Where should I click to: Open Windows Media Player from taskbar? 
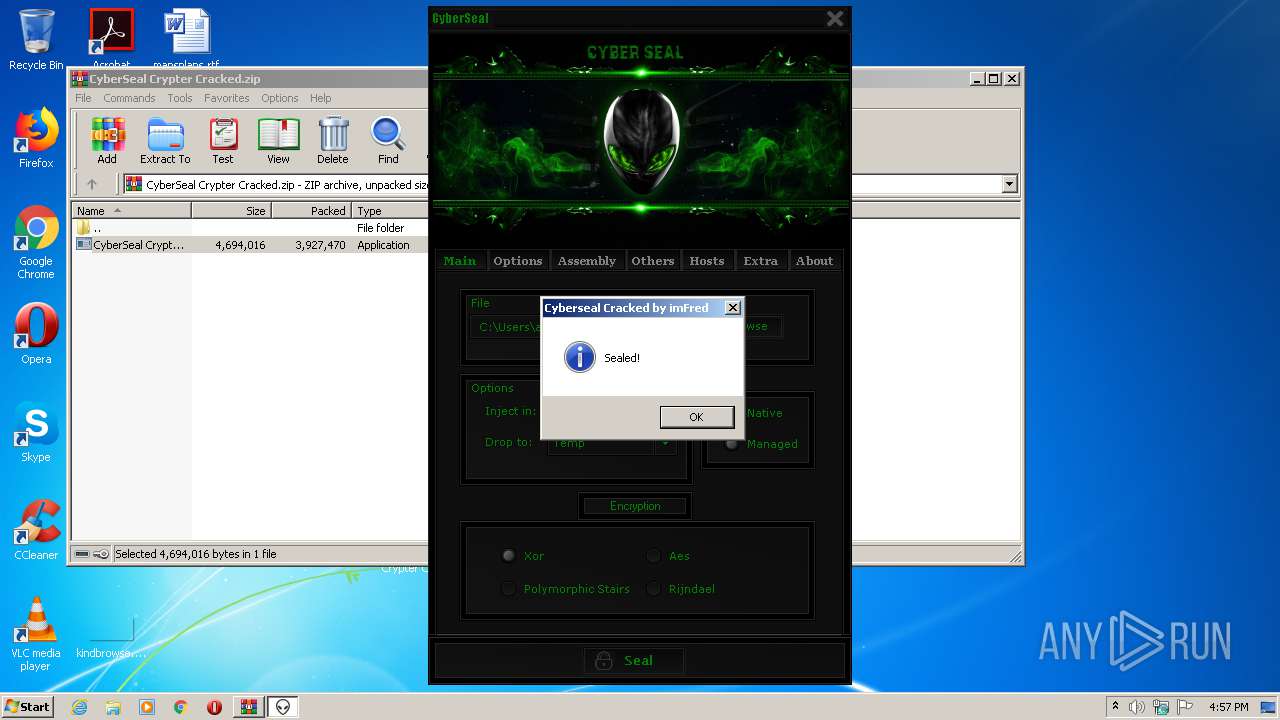click(147, 707)
